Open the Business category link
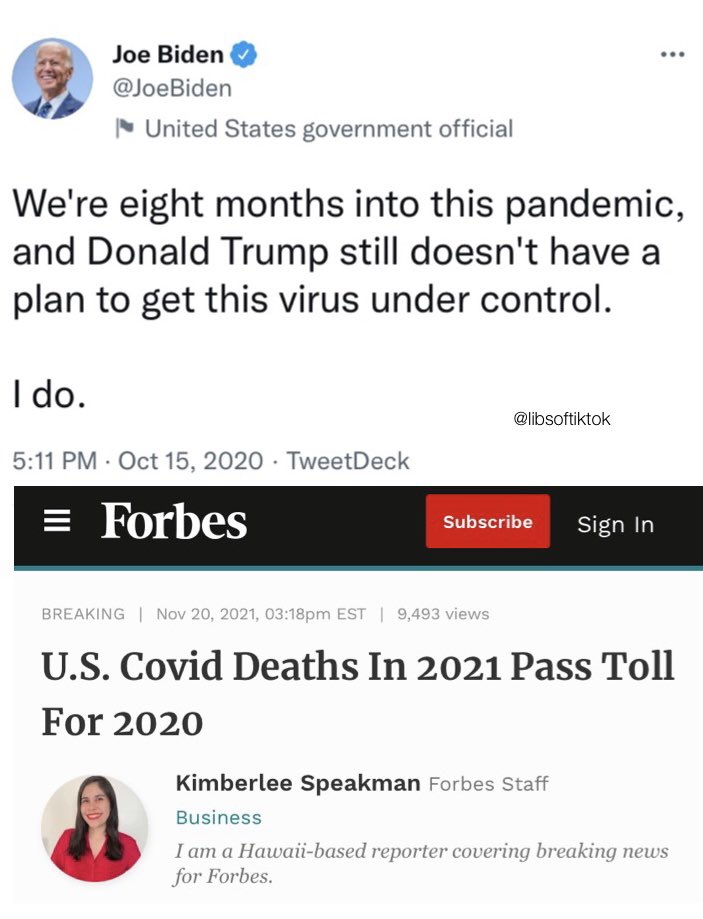Image resolution: width=703 pixels, height=919 pixels. tap(219, 817)
